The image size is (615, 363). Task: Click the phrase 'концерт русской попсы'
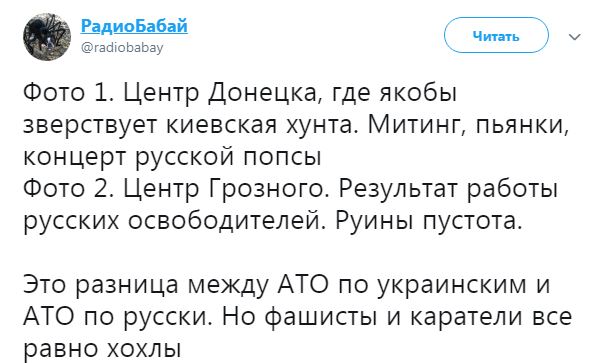173,157
